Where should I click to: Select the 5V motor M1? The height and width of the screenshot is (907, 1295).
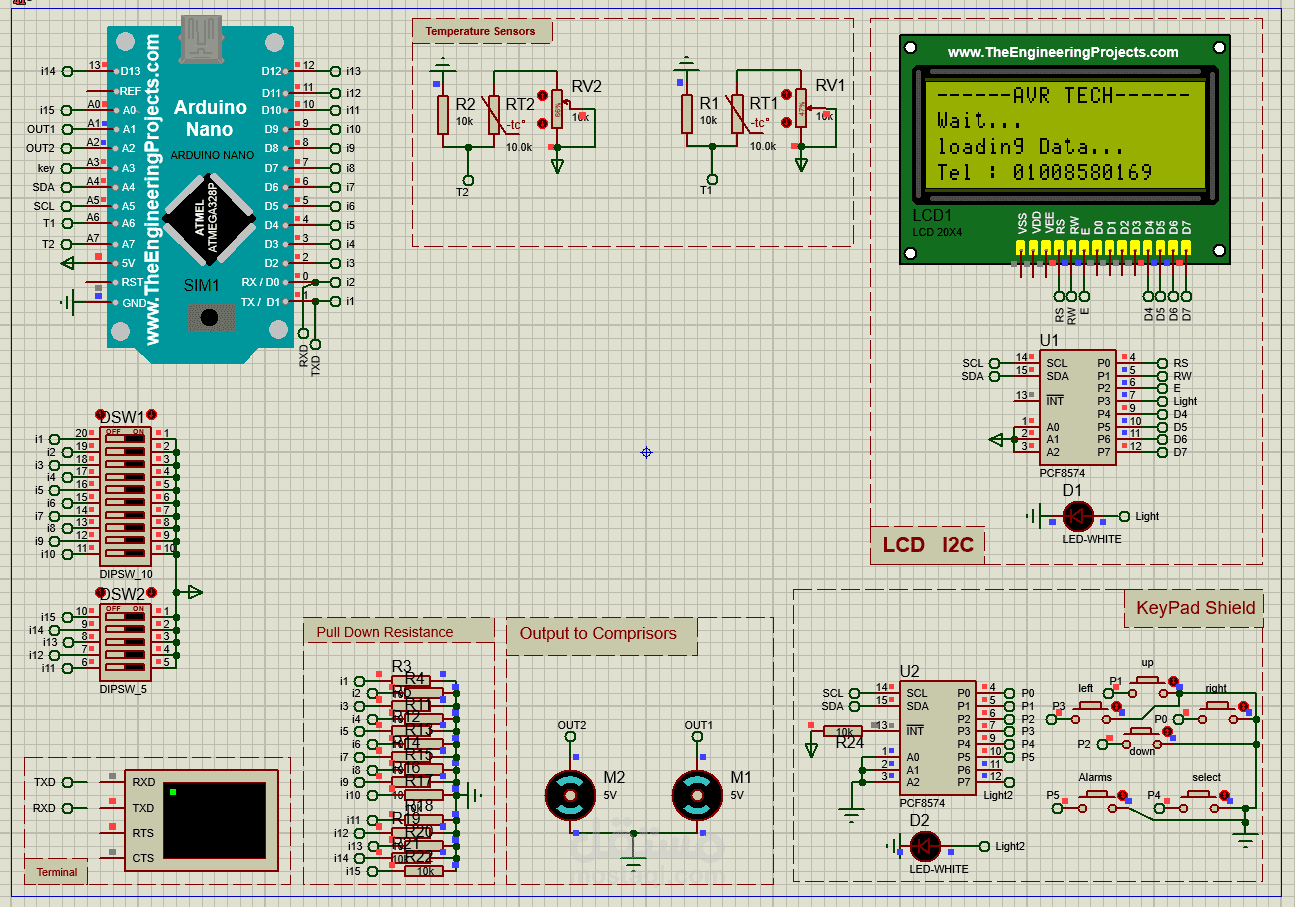point(697,795)
